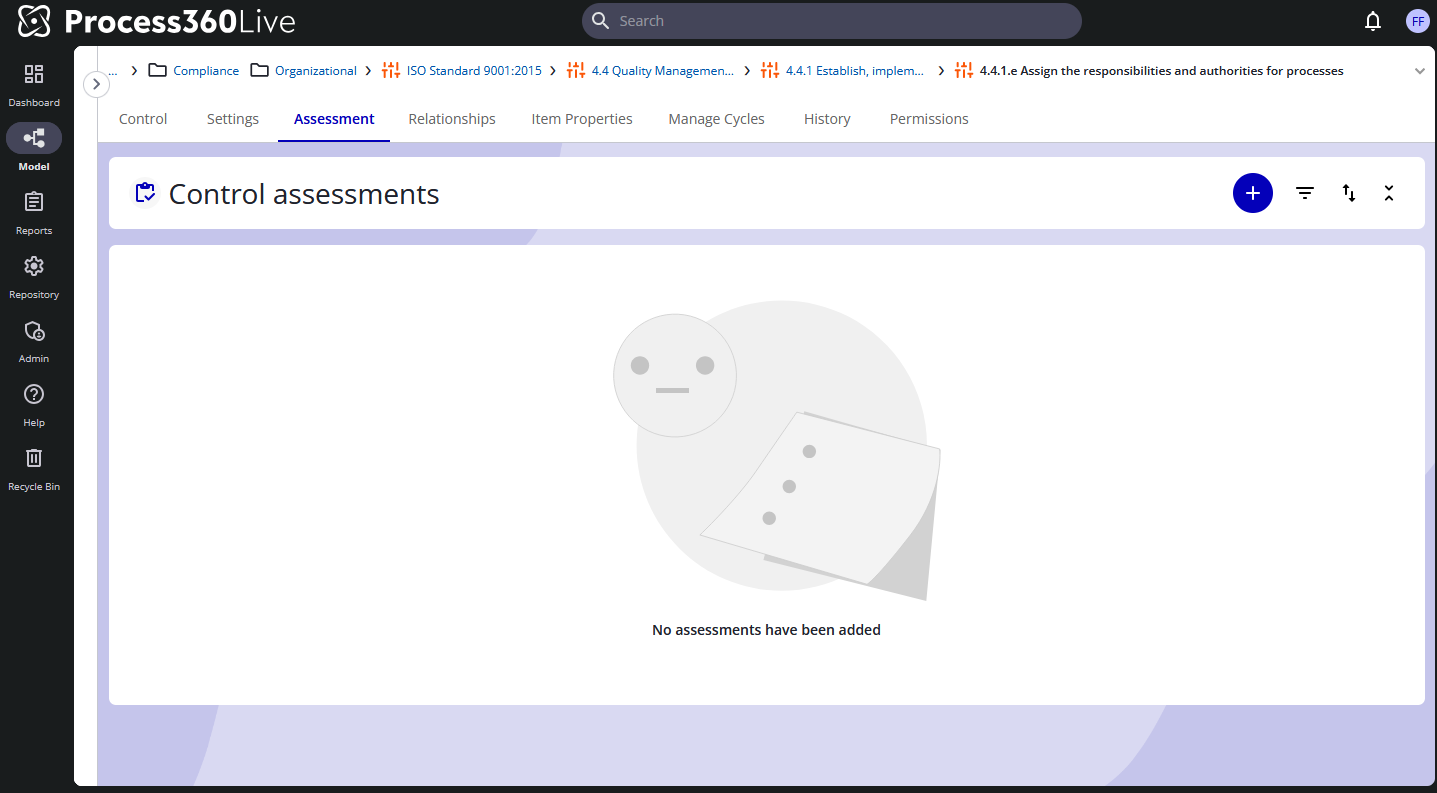Open the Item Properties tab
The height and width of the screenshot is (793, 1437).
pyautogui.click(x=582, y=119)
